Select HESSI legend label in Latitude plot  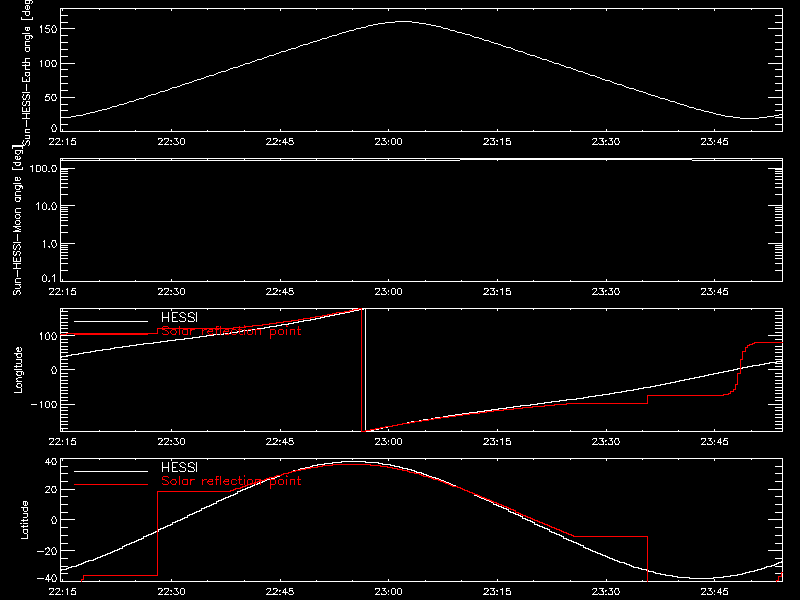[x=179, y=467]
